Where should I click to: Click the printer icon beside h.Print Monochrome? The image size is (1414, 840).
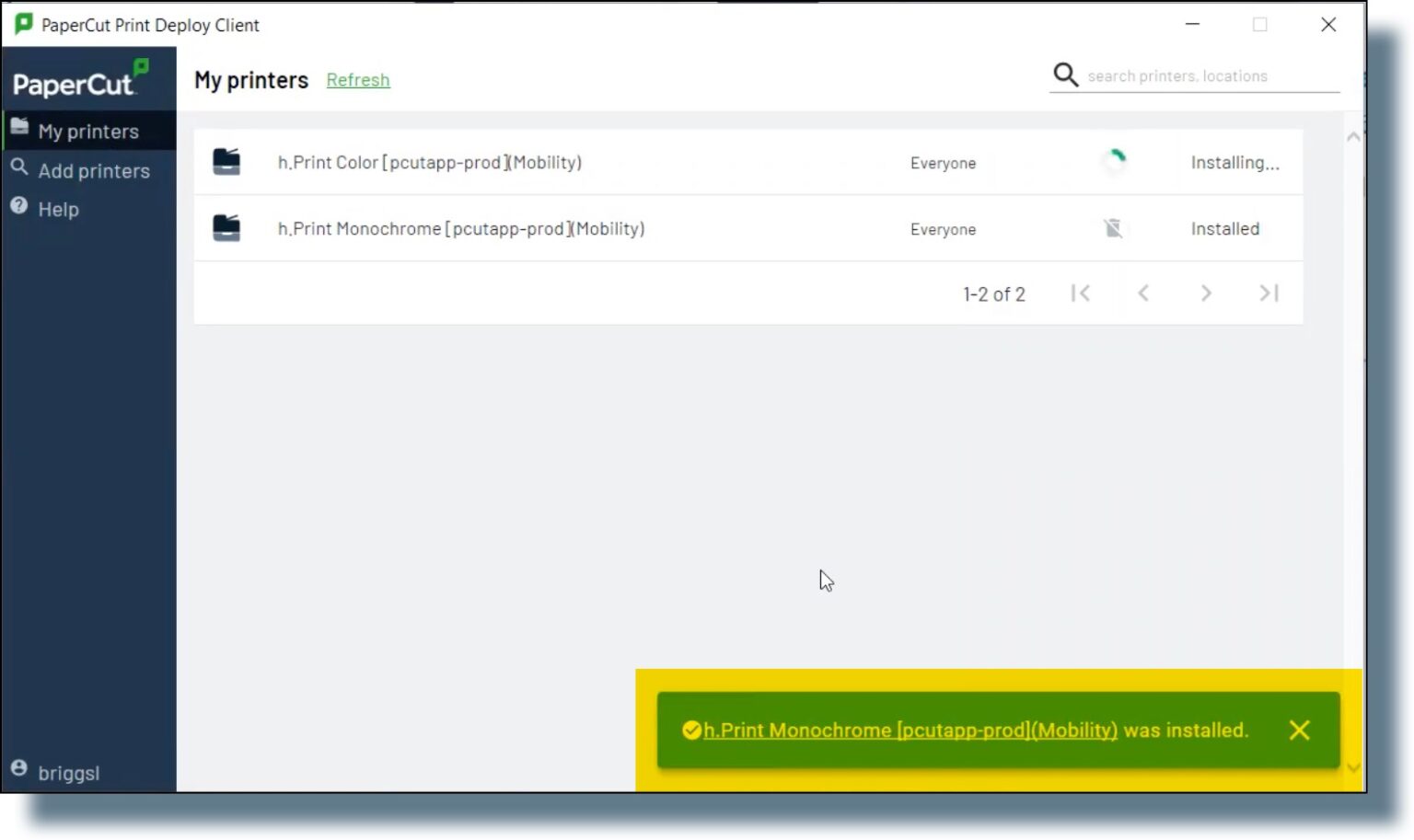226,227
